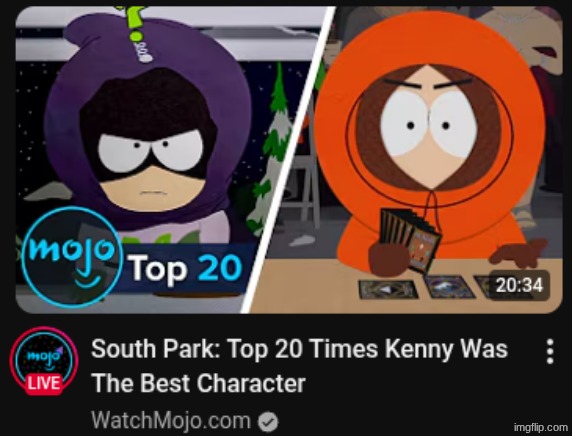The width and height of the screenshot is (572, 436).
Task: Click the number 20 in blue text
Action: [x=220, y=269]
